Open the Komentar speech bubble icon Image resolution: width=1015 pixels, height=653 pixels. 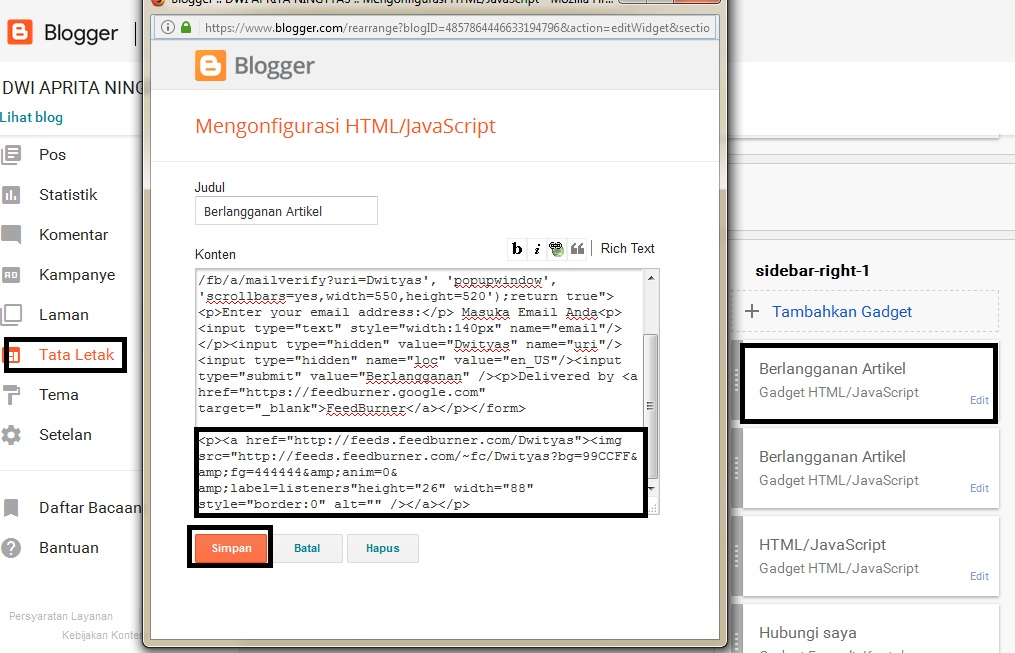pyautogui.click(x=11, y=234)
